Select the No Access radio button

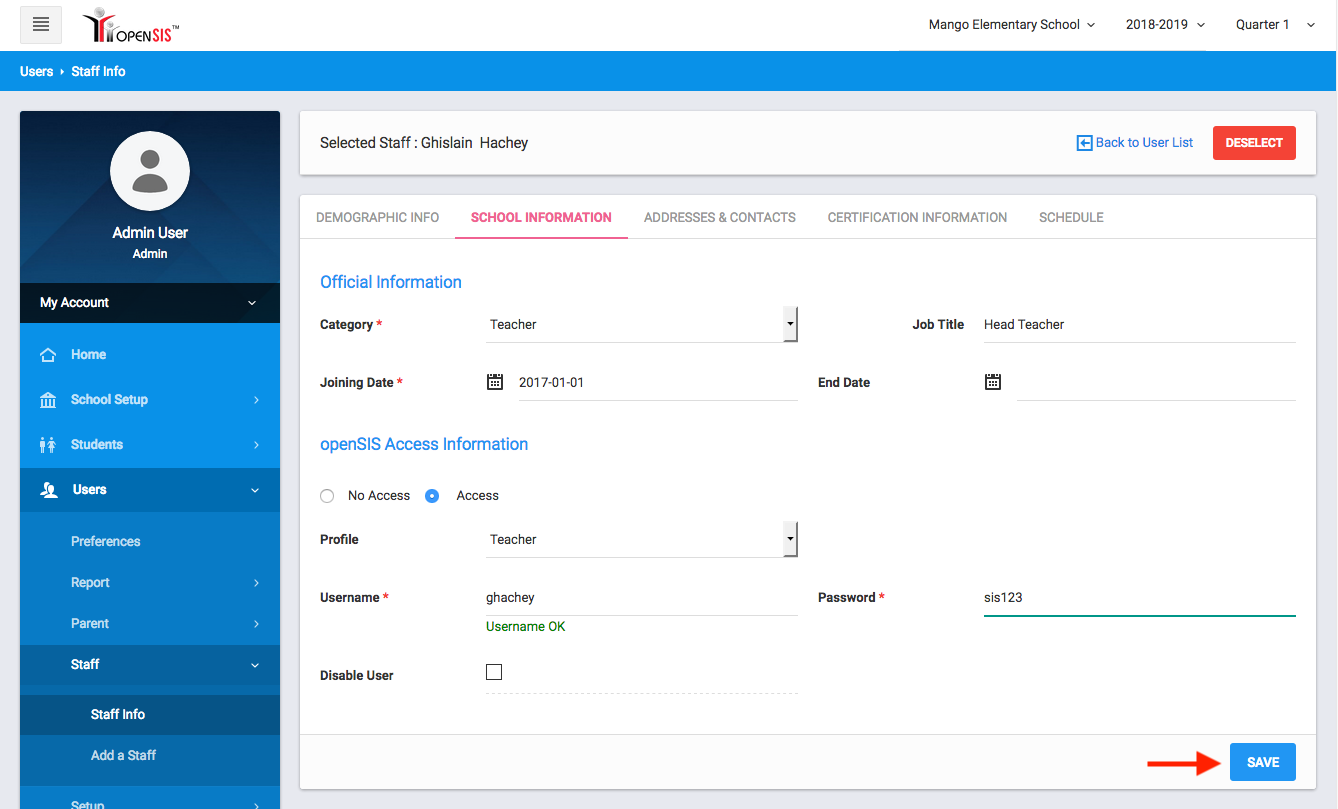[x=327, y=496]
